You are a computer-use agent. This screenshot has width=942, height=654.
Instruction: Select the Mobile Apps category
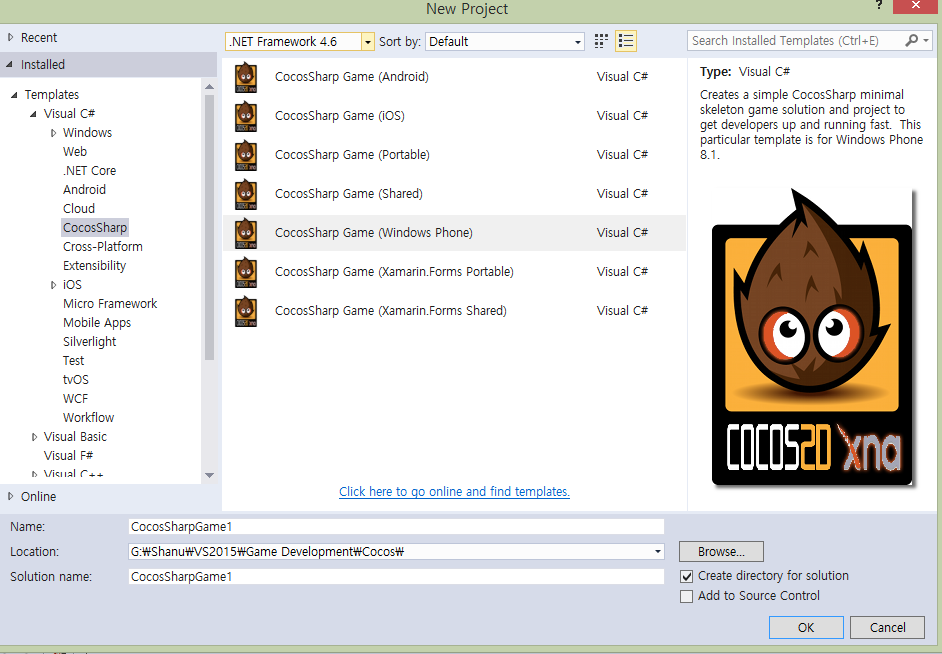(97, 322)
